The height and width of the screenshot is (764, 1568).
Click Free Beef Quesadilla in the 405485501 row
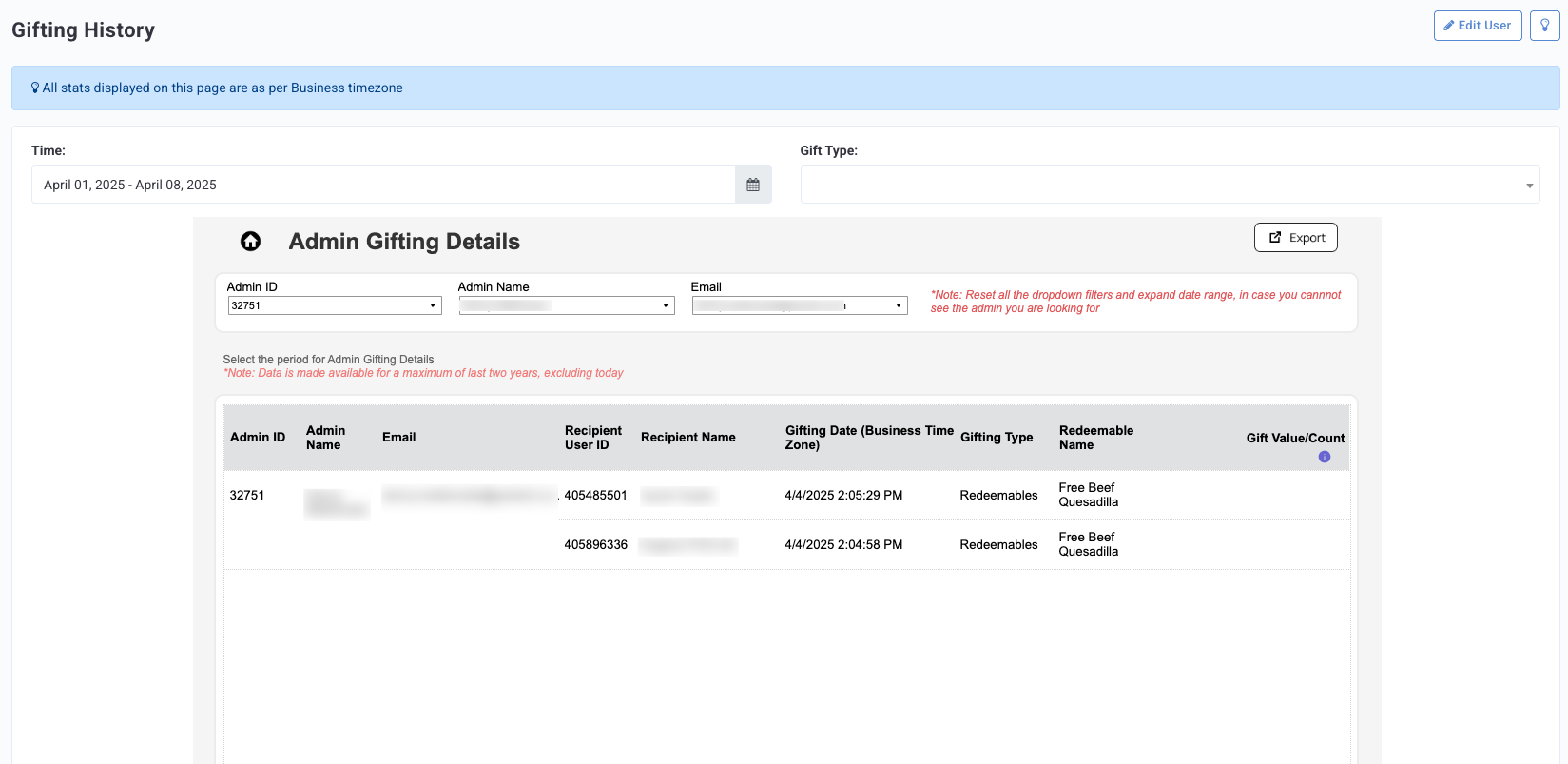click(1089, 495)
